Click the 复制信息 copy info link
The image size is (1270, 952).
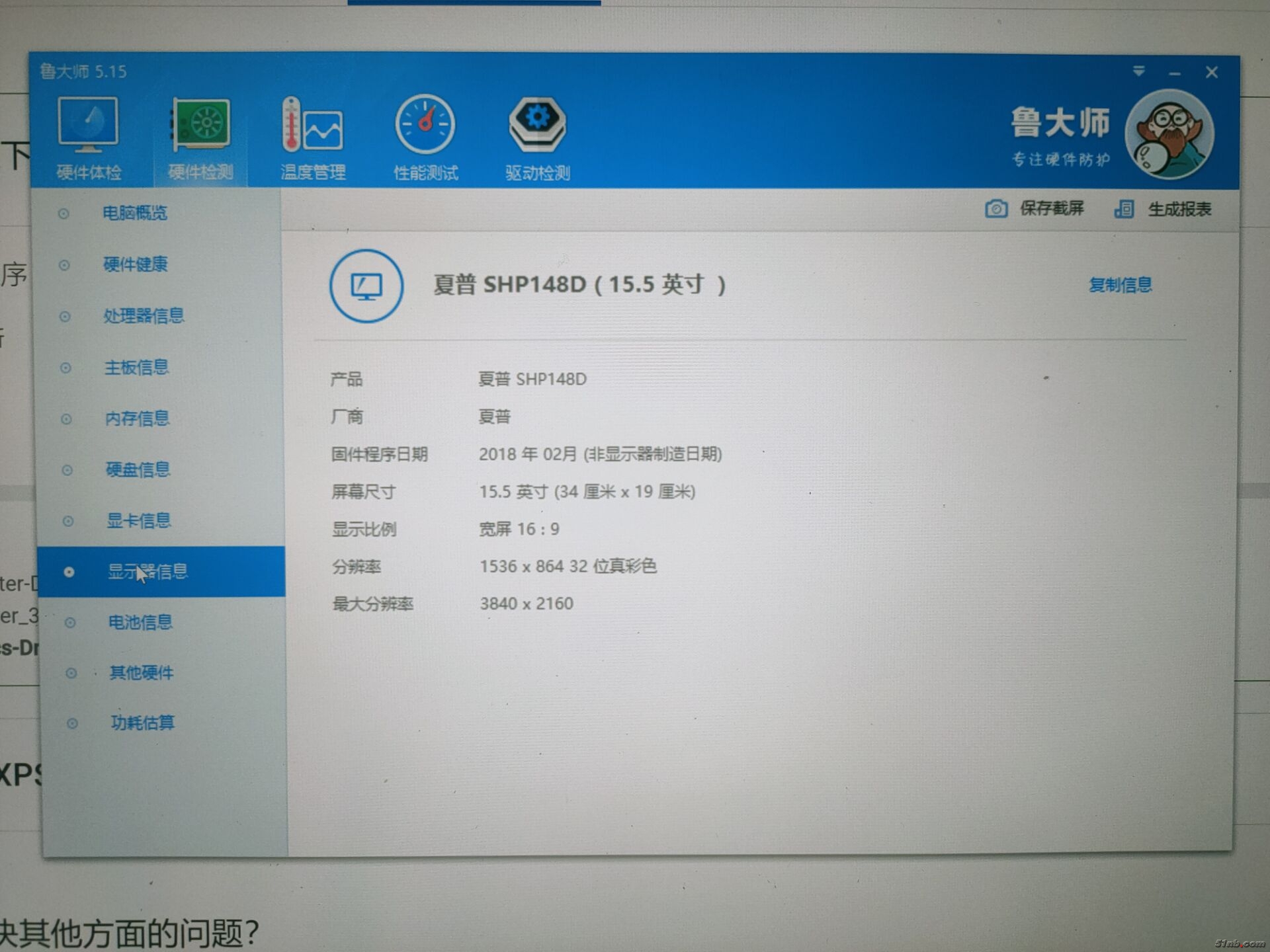(1120, 285)
